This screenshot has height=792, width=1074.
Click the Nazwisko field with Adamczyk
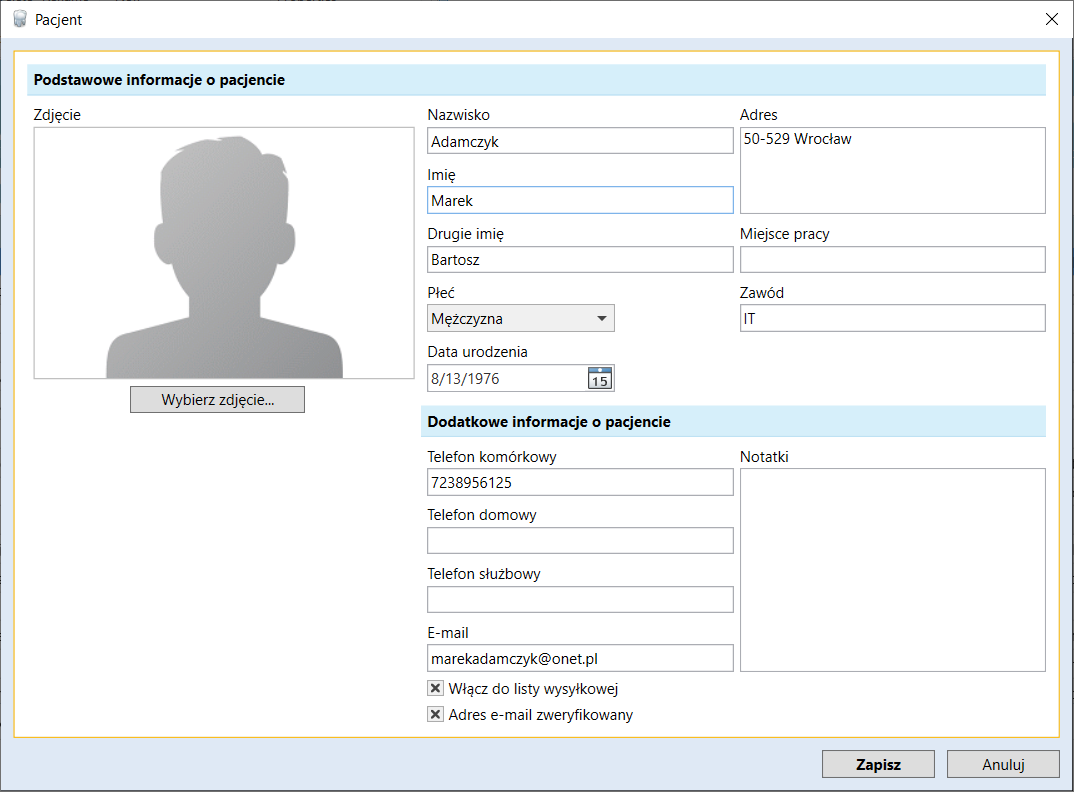(580, 141)
